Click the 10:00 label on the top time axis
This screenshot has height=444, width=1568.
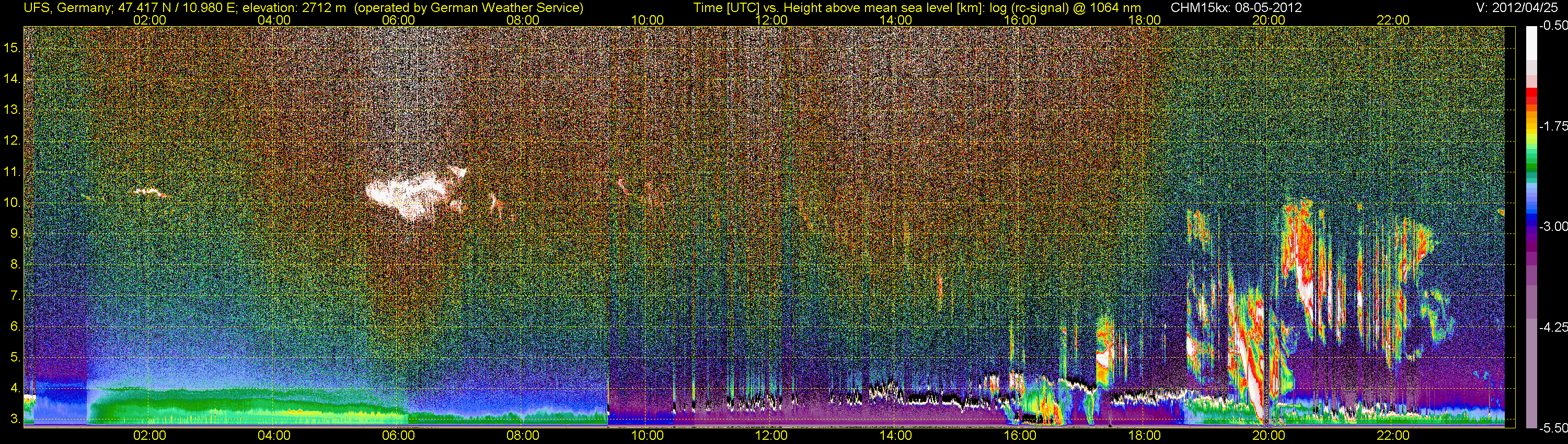coord(647,20)
